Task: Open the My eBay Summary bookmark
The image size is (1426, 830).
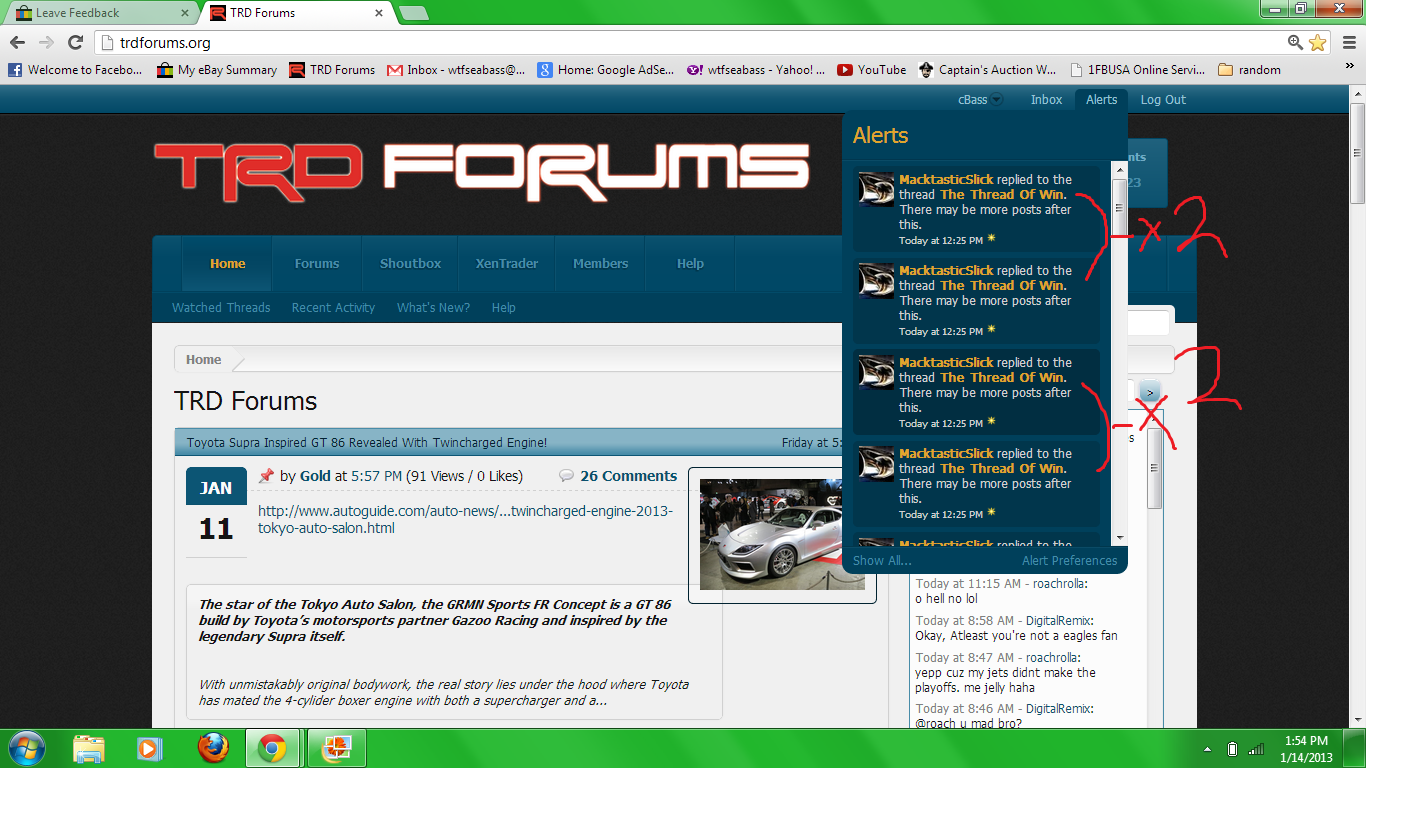Action: pyautogui.click(x=217, y=70)
